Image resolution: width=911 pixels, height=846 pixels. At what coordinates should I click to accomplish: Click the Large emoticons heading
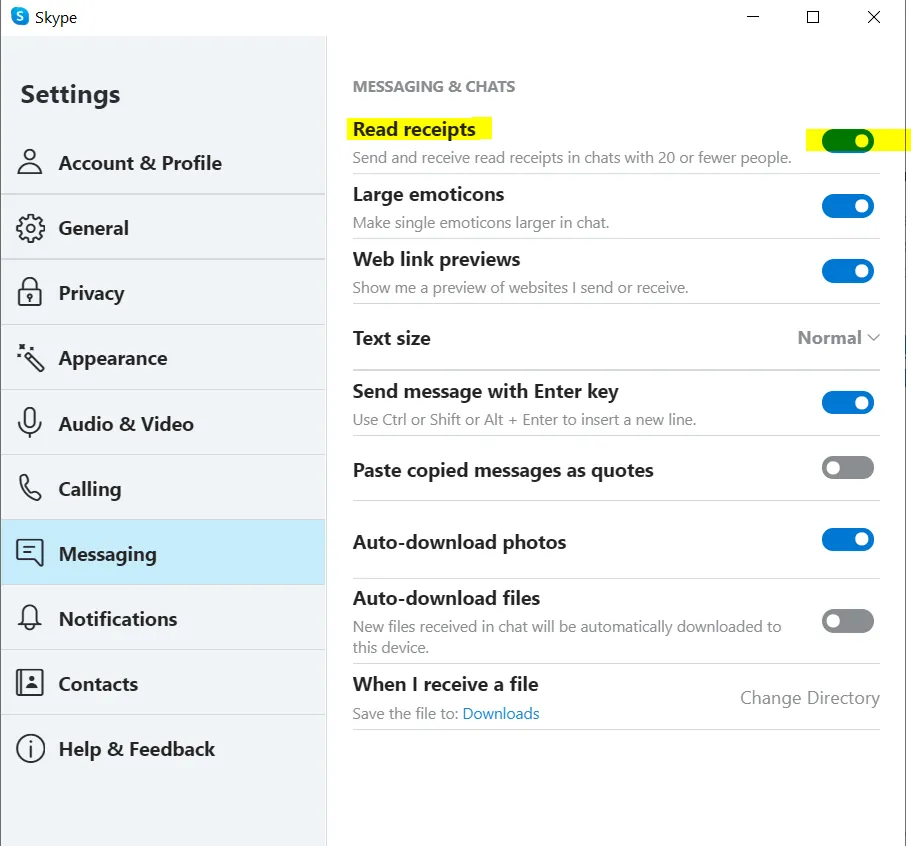click(428, 195)
